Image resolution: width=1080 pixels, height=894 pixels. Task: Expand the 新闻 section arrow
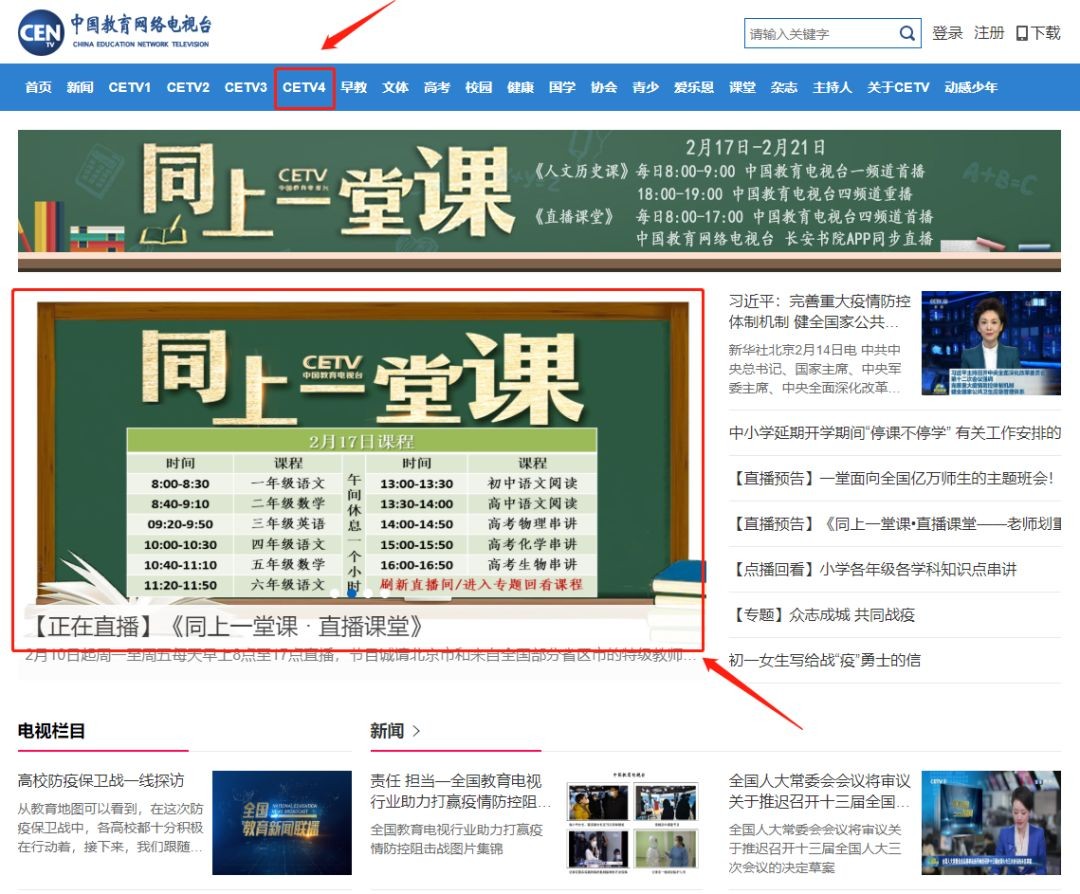coord(417,731)
